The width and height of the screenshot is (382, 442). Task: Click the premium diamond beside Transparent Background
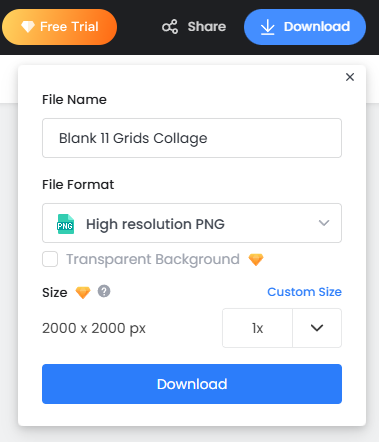tap(256, 259)
